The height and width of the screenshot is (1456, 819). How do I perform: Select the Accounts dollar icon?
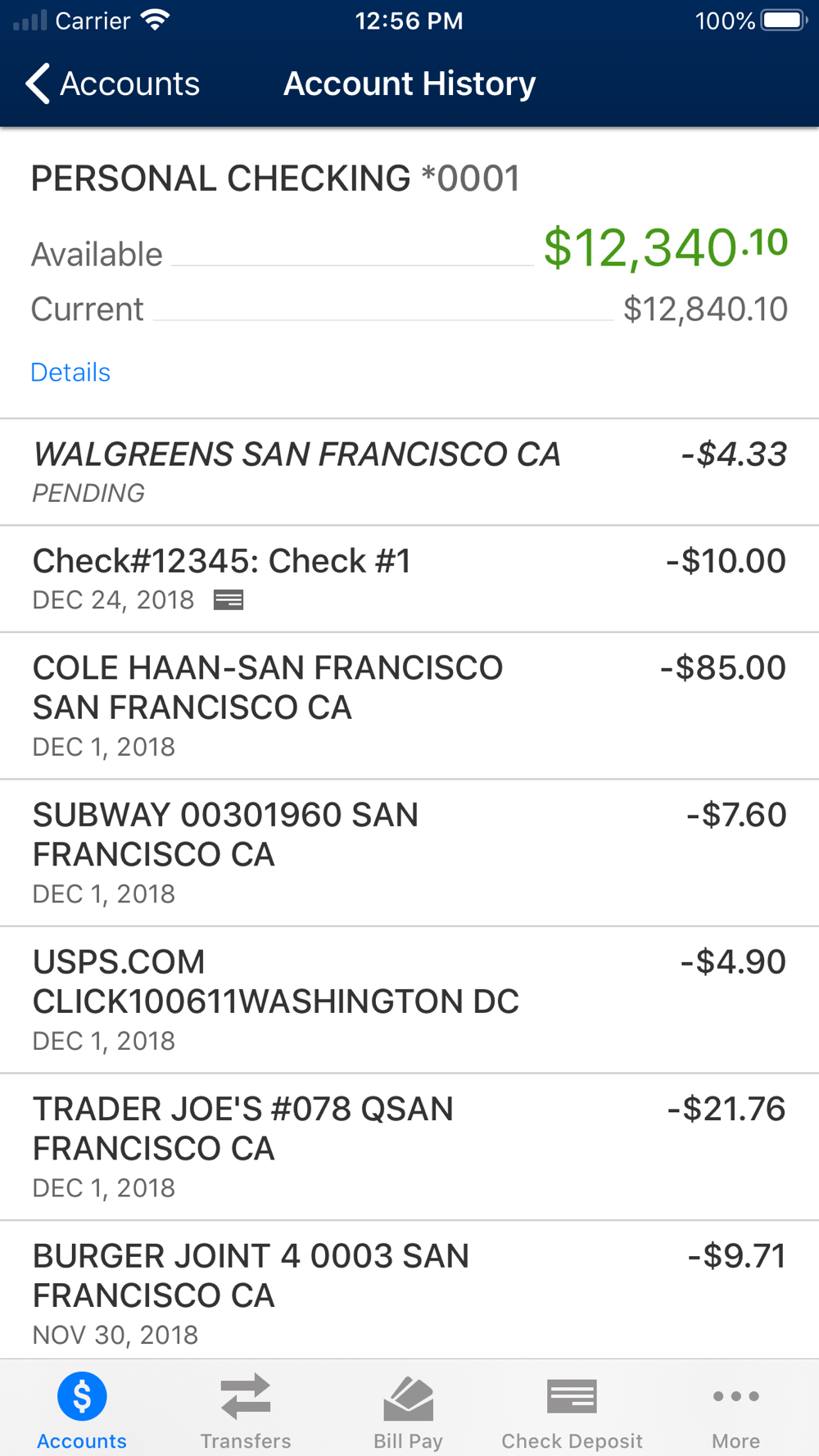tap(82, 1396)
